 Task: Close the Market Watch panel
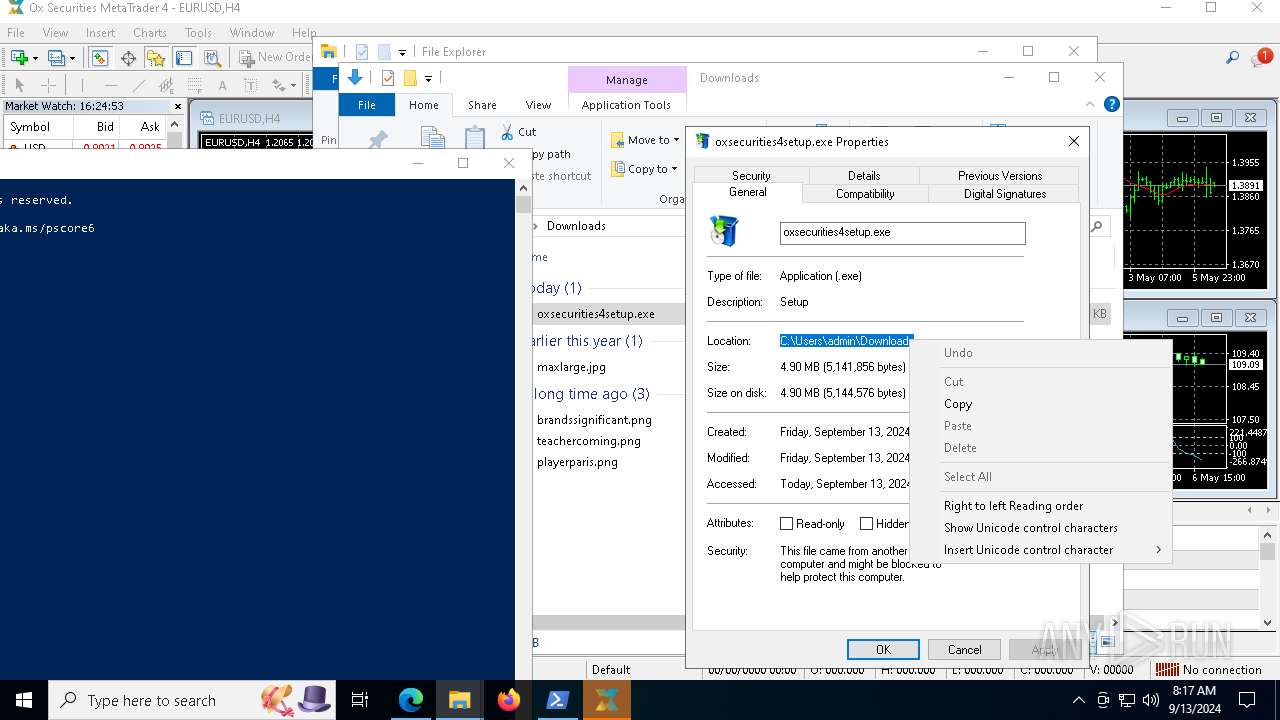178,106
